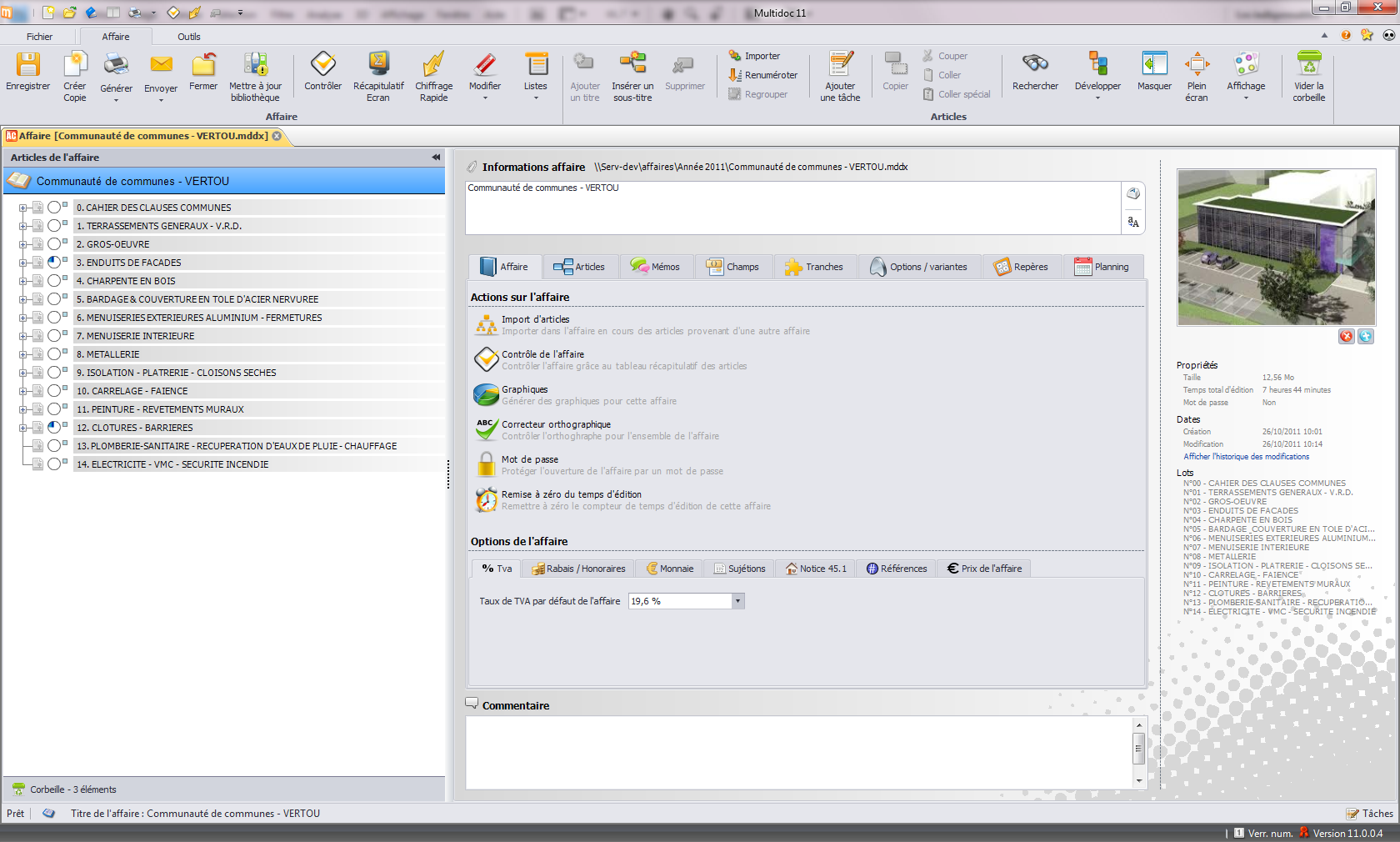The image size is (1400, 842).
Task: Toggle circle marker of 12. CLOTURES - BARRIERES
Action: pyautogui.click(x=54, y=427)
